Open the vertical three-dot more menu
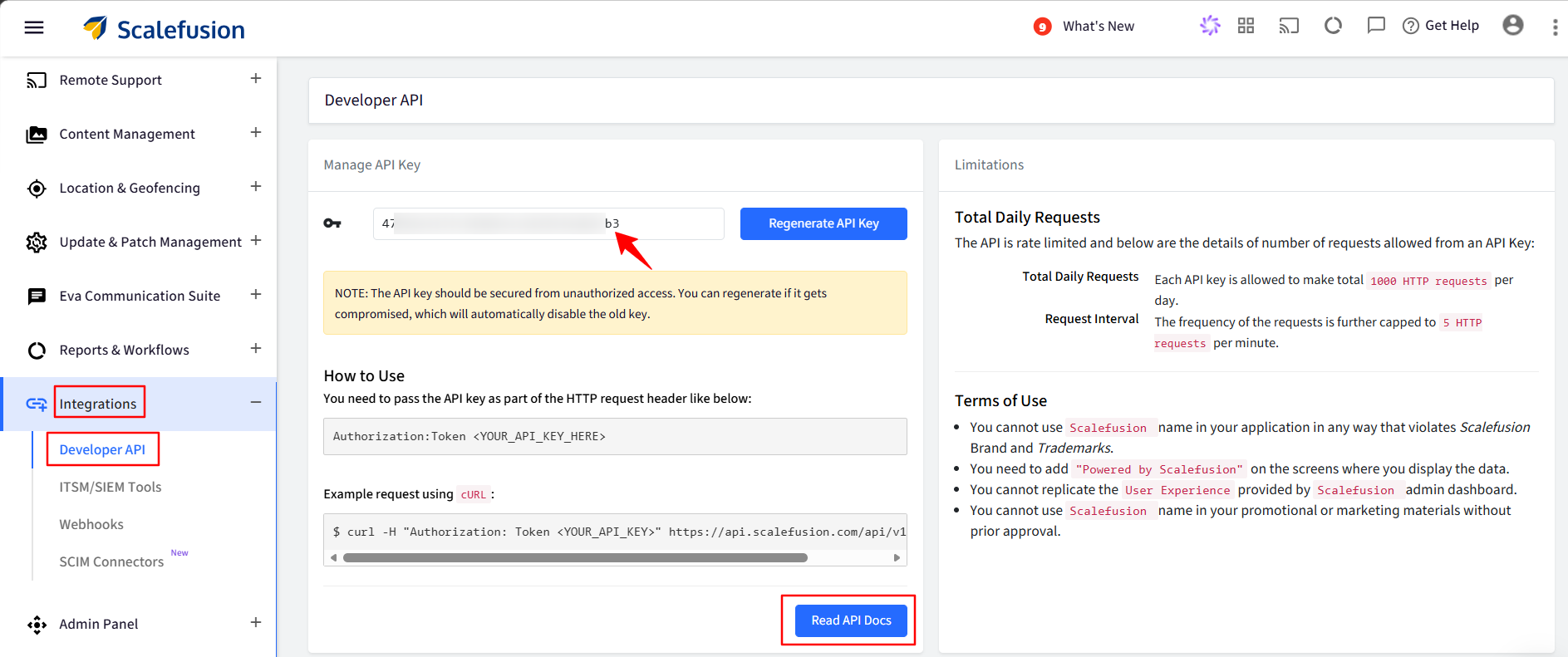The width and height of the screenshot is (1568, 657). [1555, 27]
